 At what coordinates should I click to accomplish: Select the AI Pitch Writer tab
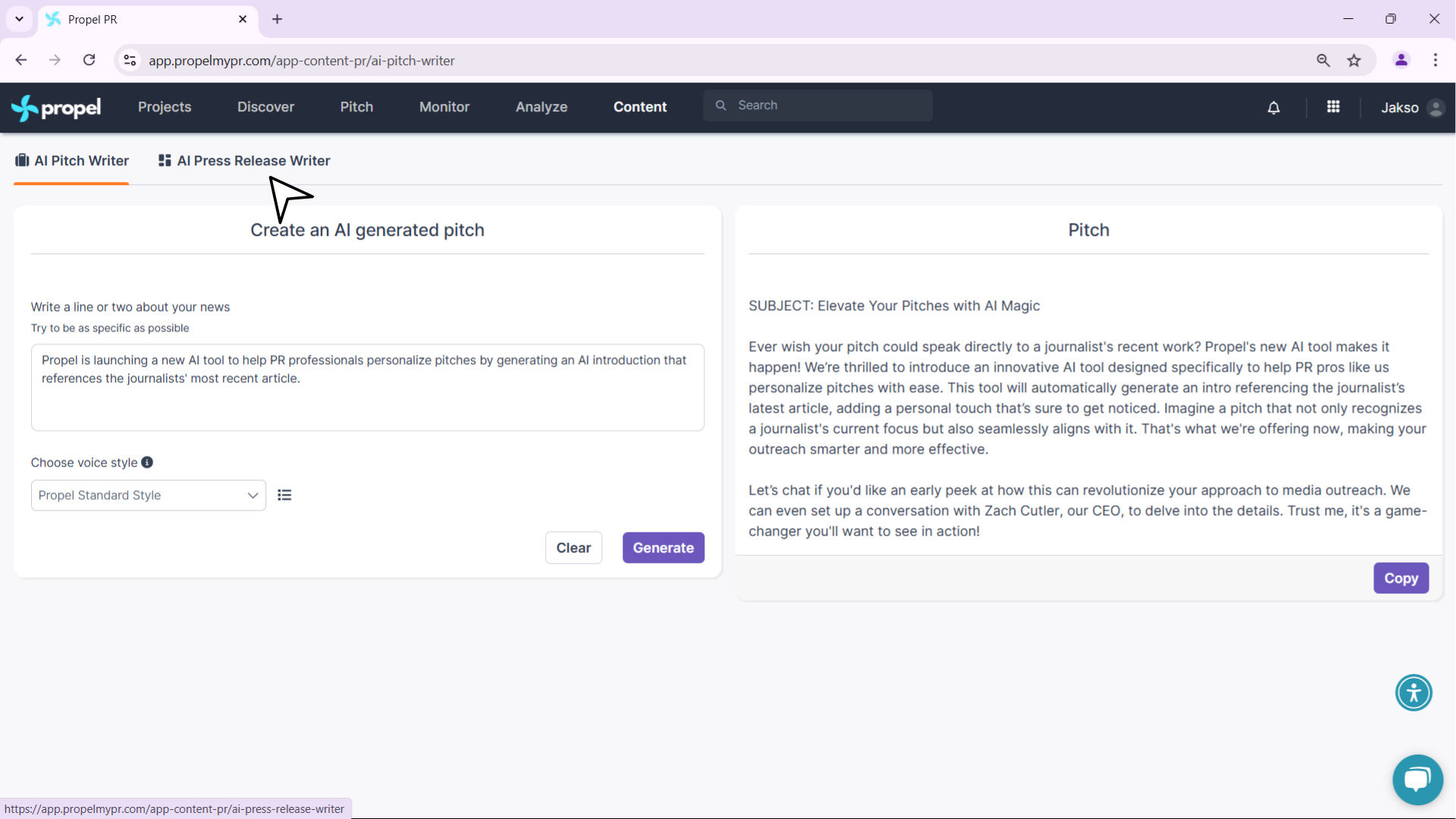[72, 161]
